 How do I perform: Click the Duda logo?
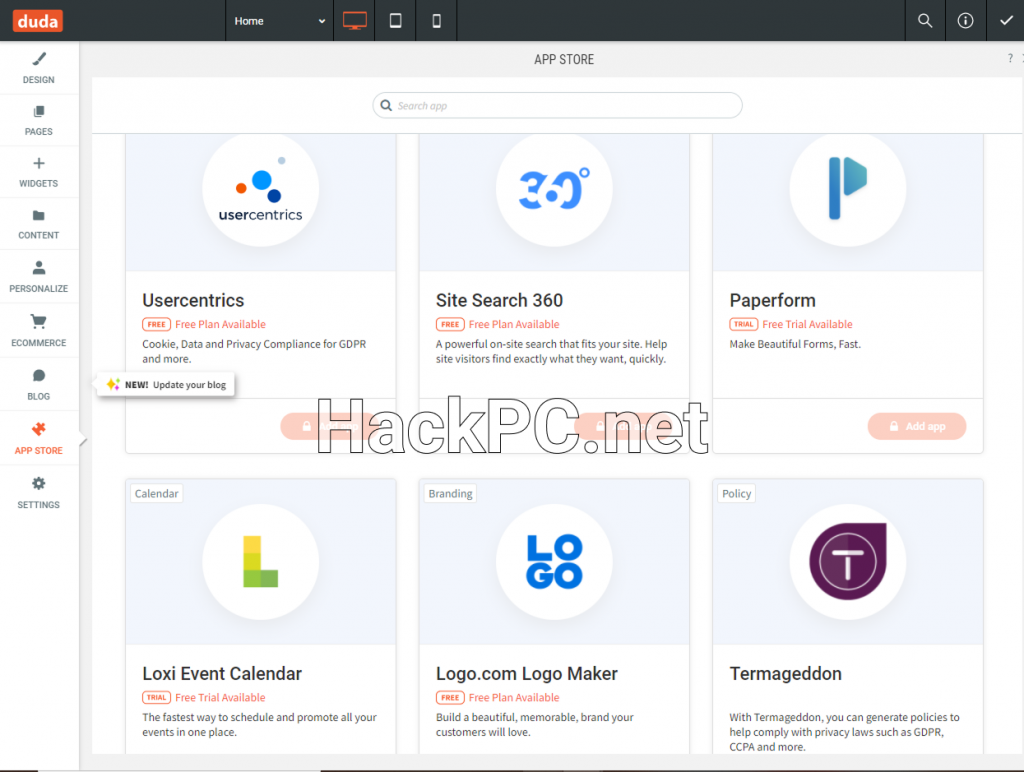(x=37, y=21)
